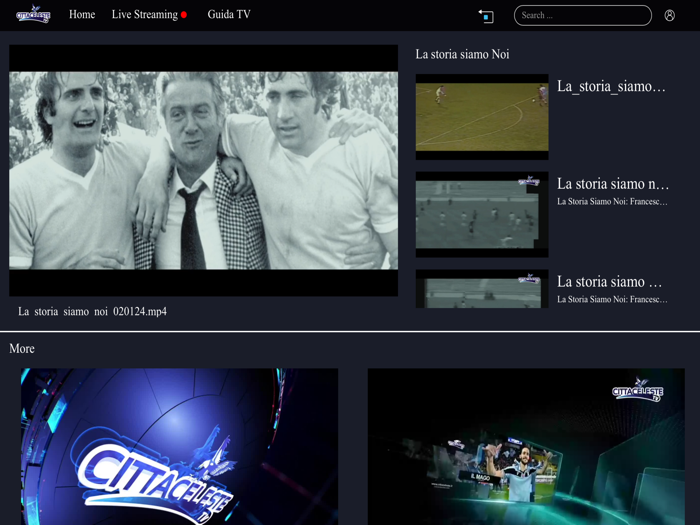Open the user account icon

point(669,16)
